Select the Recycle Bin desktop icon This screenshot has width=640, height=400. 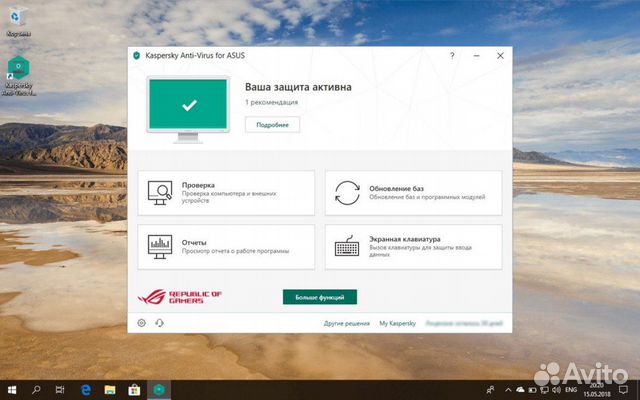click(x=18, y=22)
